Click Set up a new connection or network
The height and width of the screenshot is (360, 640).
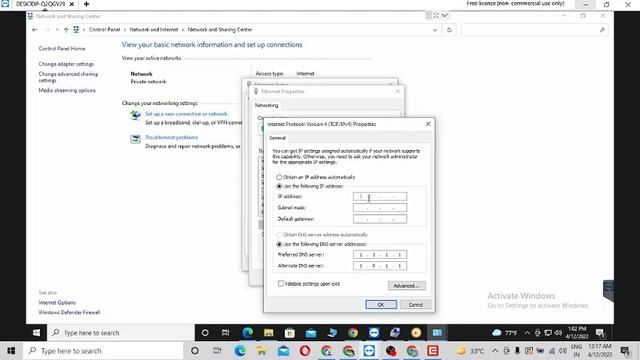[186, 114]
